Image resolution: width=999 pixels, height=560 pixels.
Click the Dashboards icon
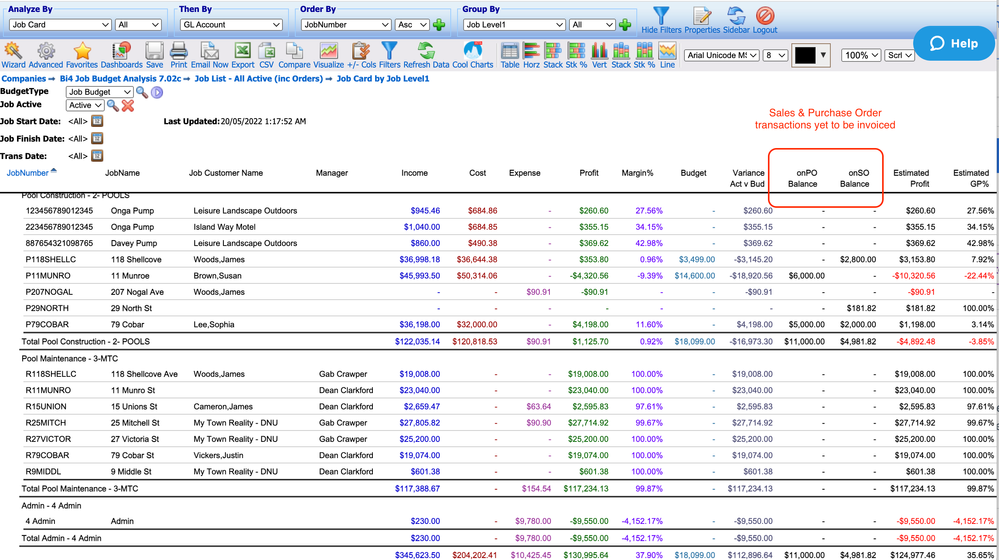click(x=122, y=54)
